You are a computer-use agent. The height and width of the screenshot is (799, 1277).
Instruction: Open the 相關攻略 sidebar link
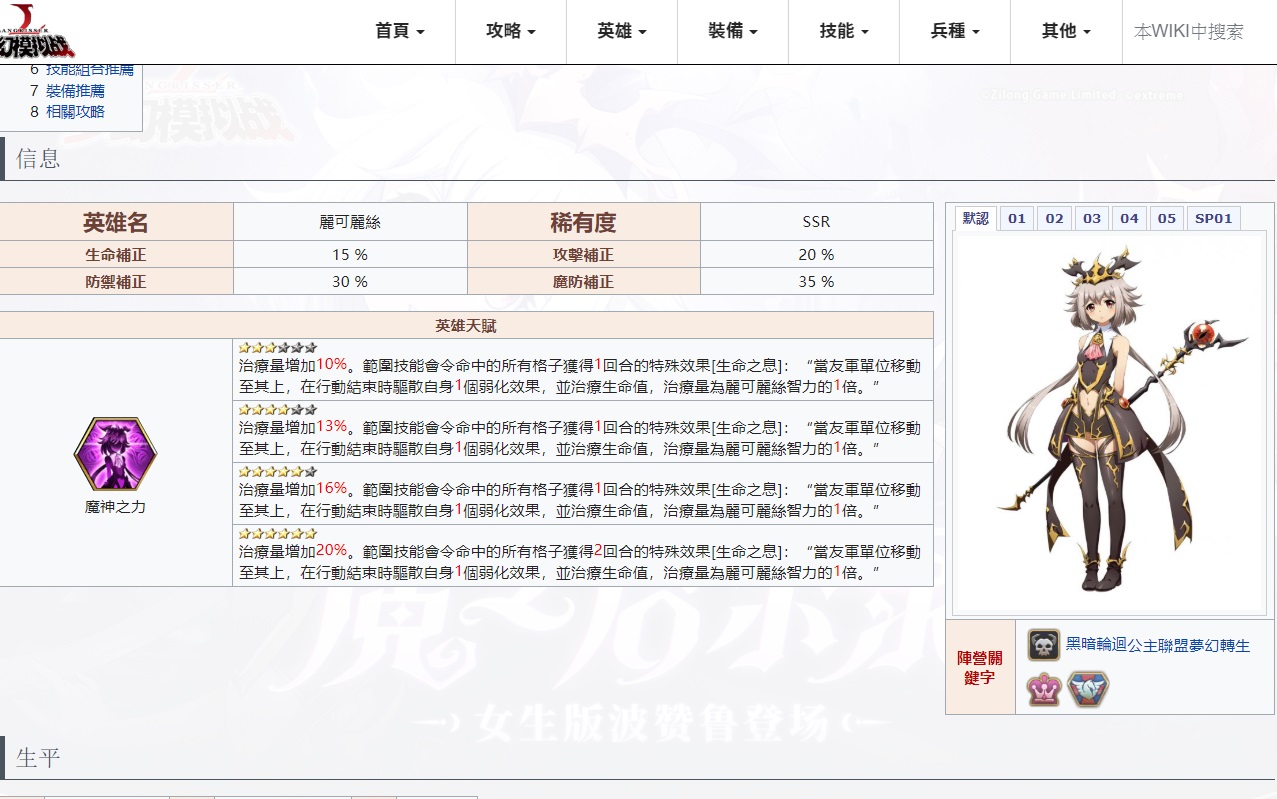(x=75, y=113)
